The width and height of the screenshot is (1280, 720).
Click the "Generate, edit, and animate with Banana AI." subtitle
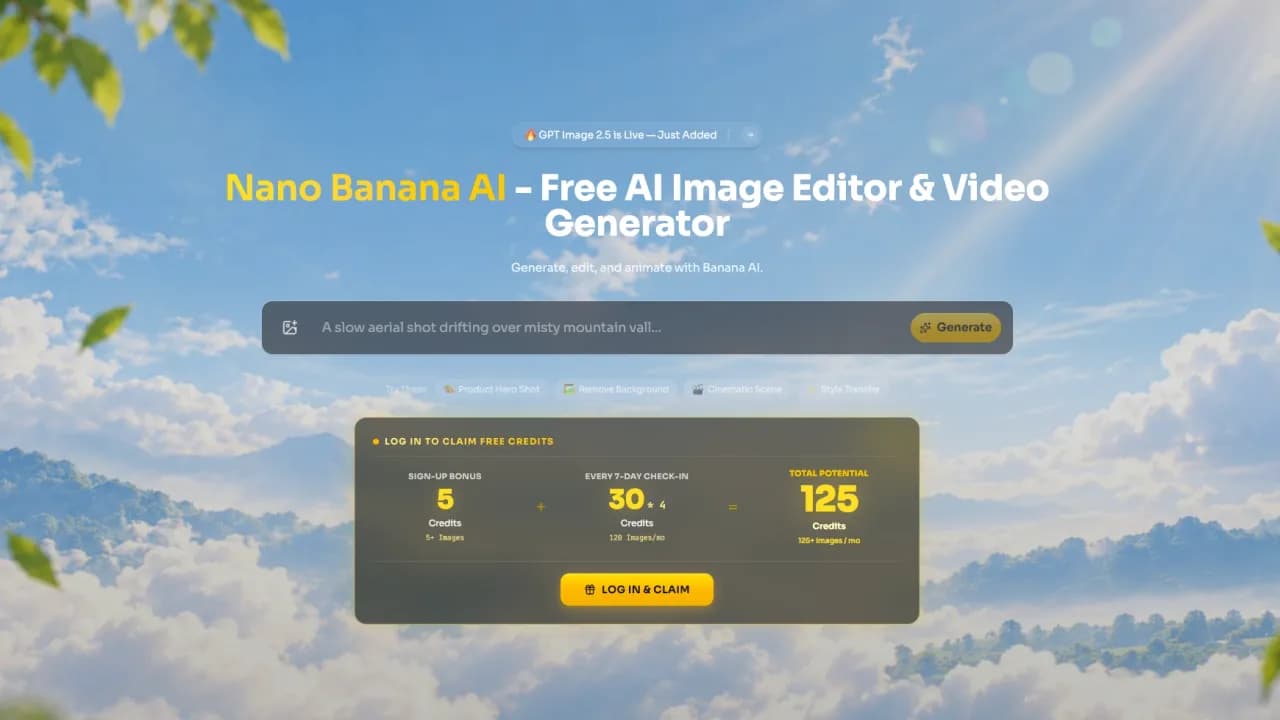[x=637, y=267]
